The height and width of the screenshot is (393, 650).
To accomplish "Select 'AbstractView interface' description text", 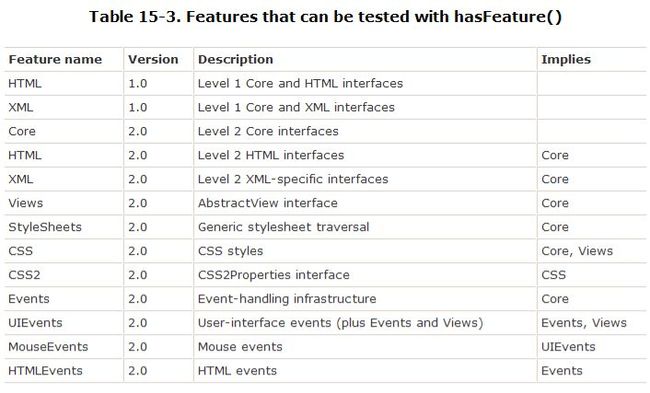I will (x=267, y=203).
